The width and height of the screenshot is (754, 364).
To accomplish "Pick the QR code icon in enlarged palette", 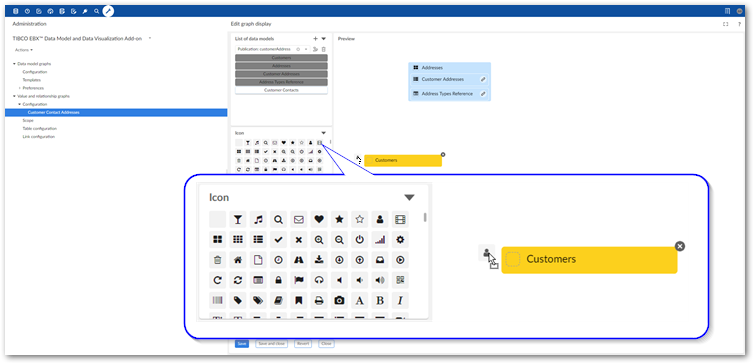I will pyautogui.click(x=400, y=280).
